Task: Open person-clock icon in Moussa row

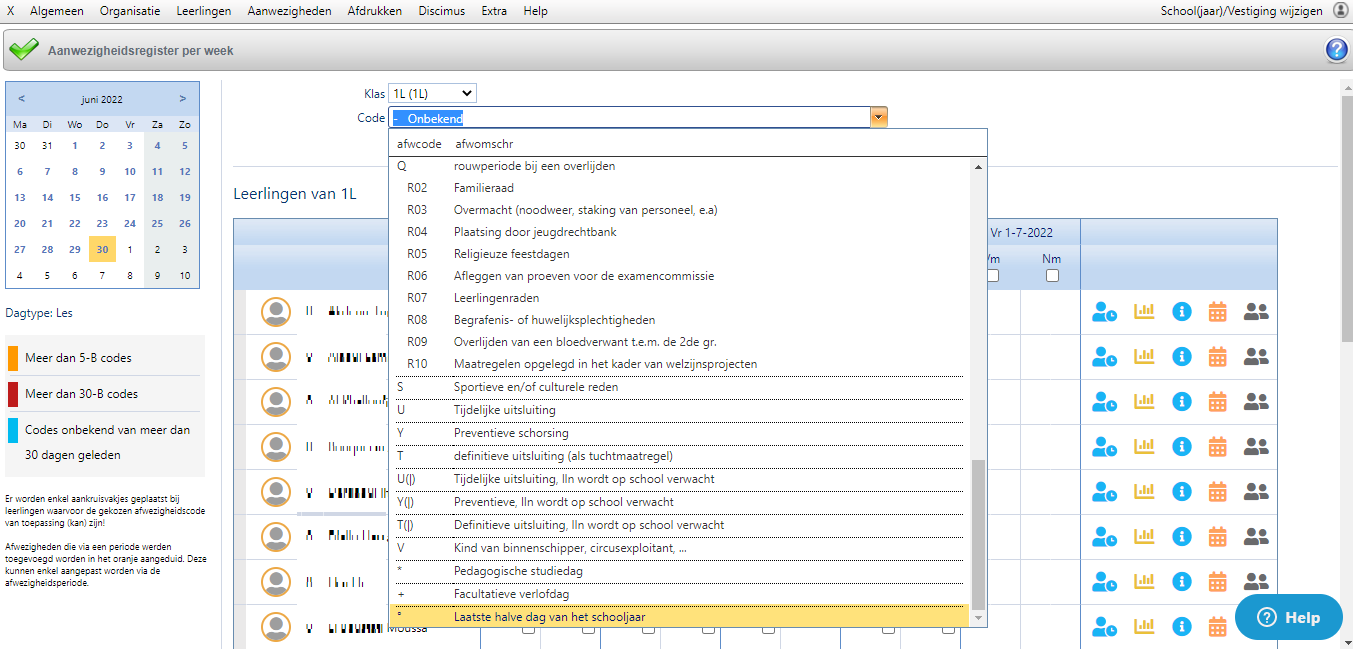Action: coord(1105,627)
